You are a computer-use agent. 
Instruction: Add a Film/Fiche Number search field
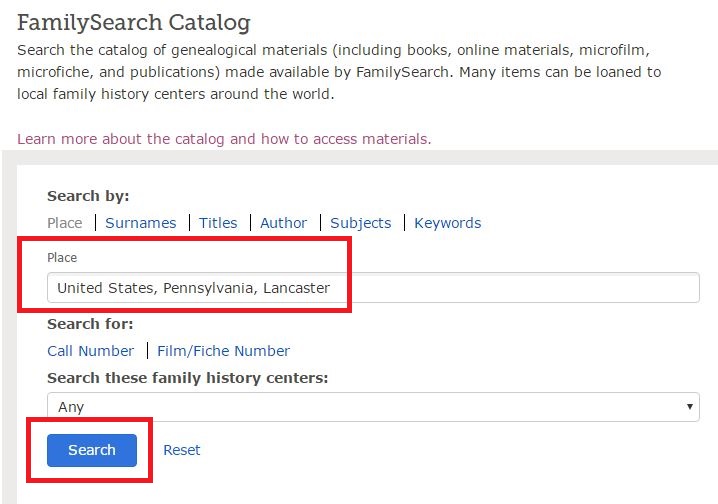pyautogui.click(x=223, y=351)
